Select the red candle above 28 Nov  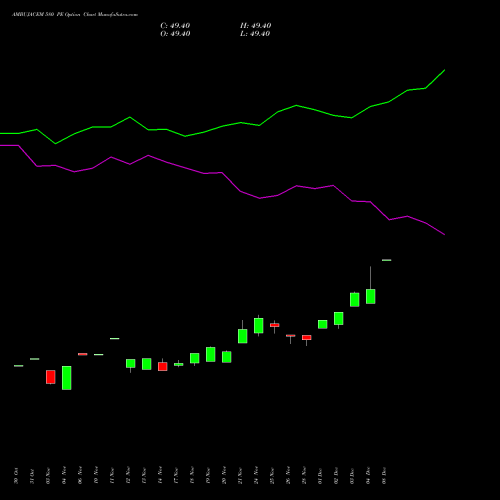tap(307, 338)
